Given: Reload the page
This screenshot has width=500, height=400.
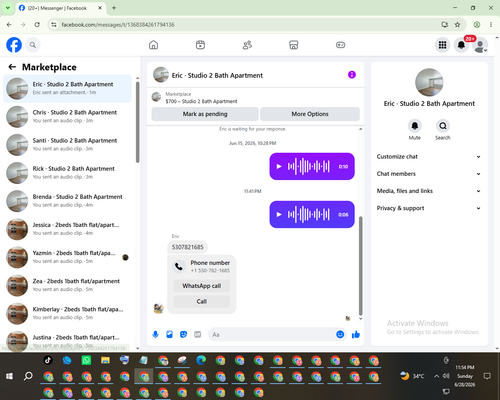Looking at the screenshot, I should click(x=37, y=25).
